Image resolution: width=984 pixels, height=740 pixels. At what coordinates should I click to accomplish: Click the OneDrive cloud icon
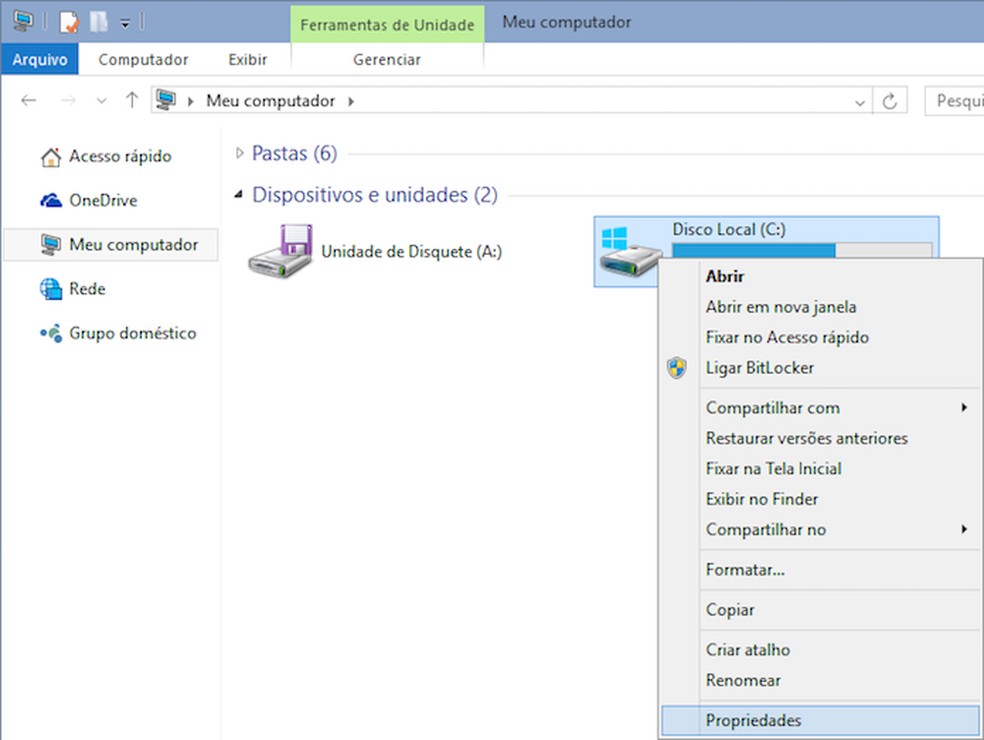51,200
